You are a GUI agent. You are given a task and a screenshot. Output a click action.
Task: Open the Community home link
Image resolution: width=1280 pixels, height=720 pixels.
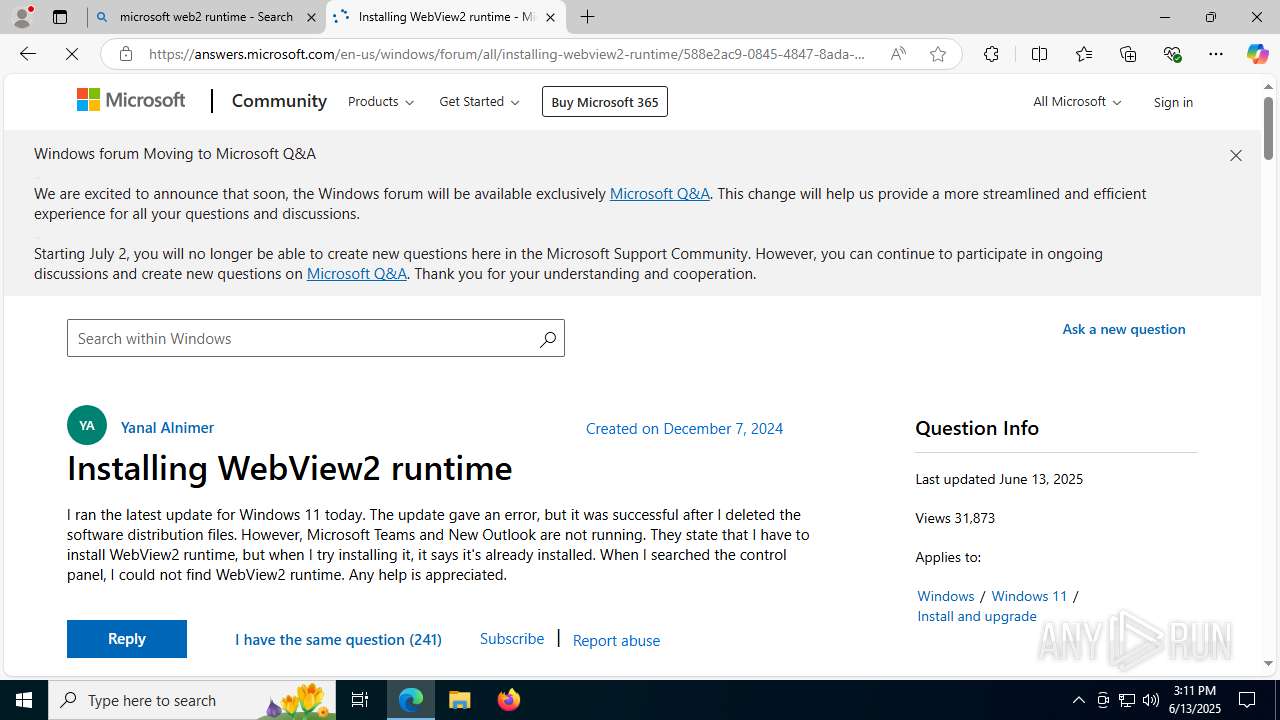279,101
